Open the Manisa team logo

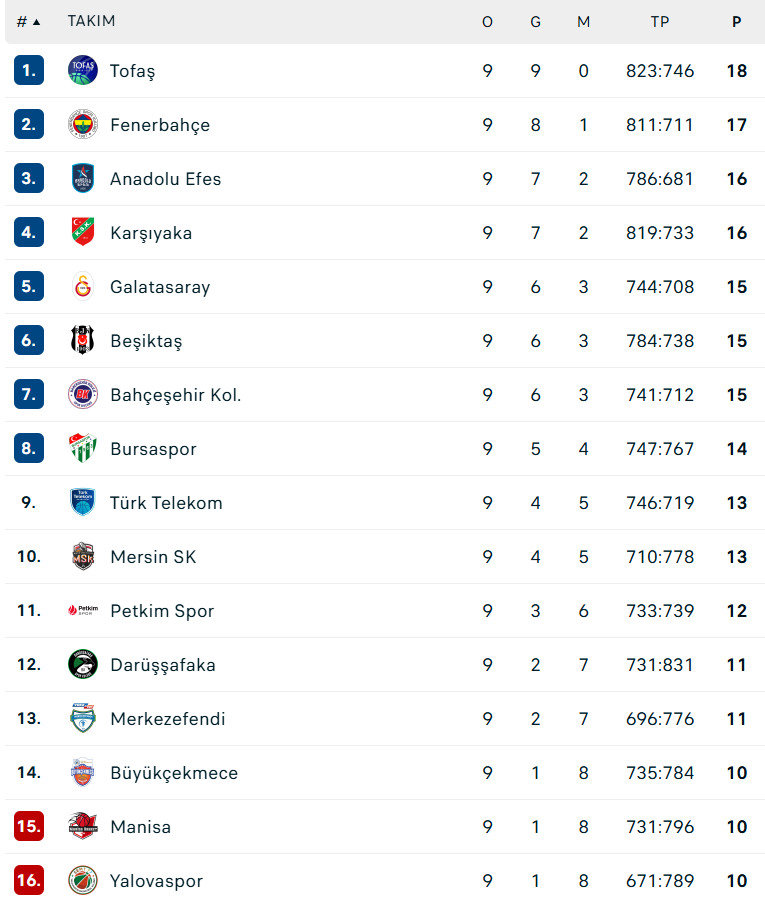(82, 826)
